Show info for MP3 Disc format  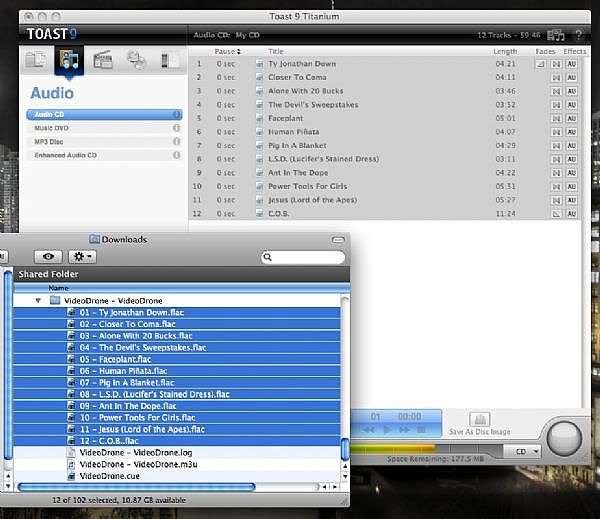[x=176, y=142]
